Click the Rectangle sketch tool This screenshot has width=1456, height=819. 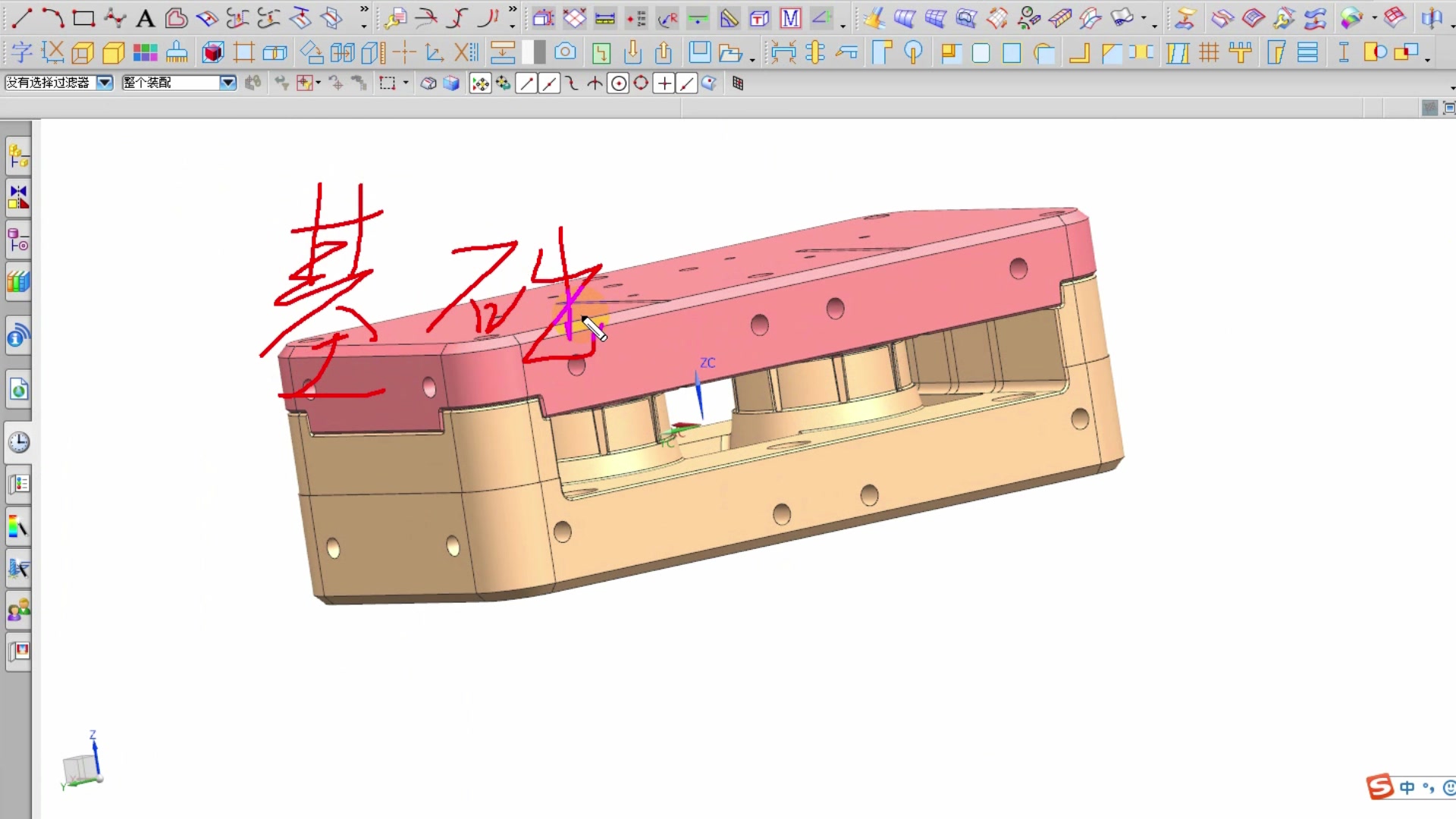[83, 17]
